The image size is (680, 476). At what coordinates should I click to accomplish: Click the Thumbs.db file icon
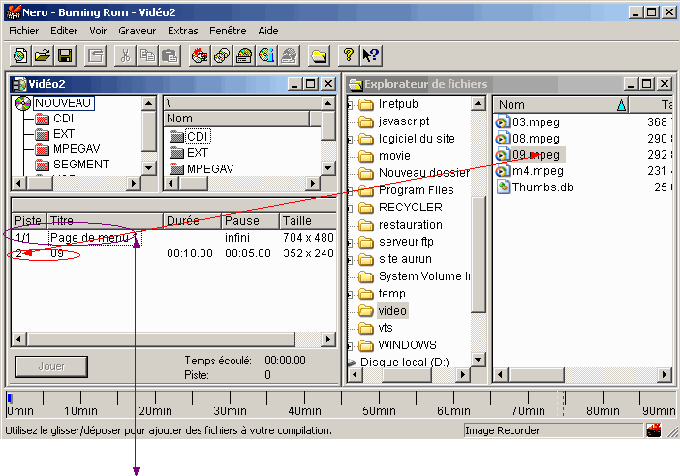point(503,187)
